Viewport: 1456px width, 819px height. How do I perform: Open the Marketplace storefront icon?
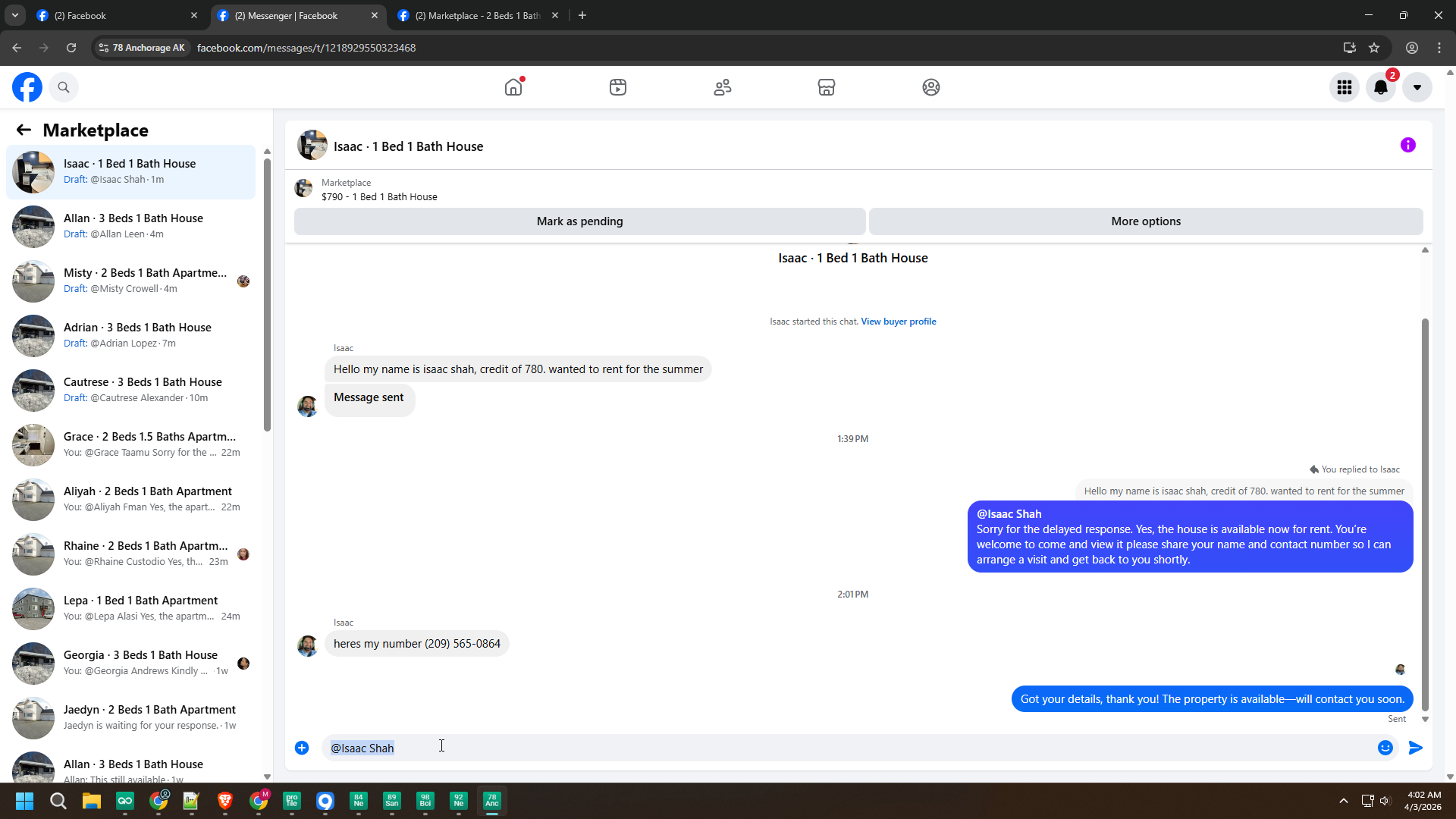[x=827, y=87]
